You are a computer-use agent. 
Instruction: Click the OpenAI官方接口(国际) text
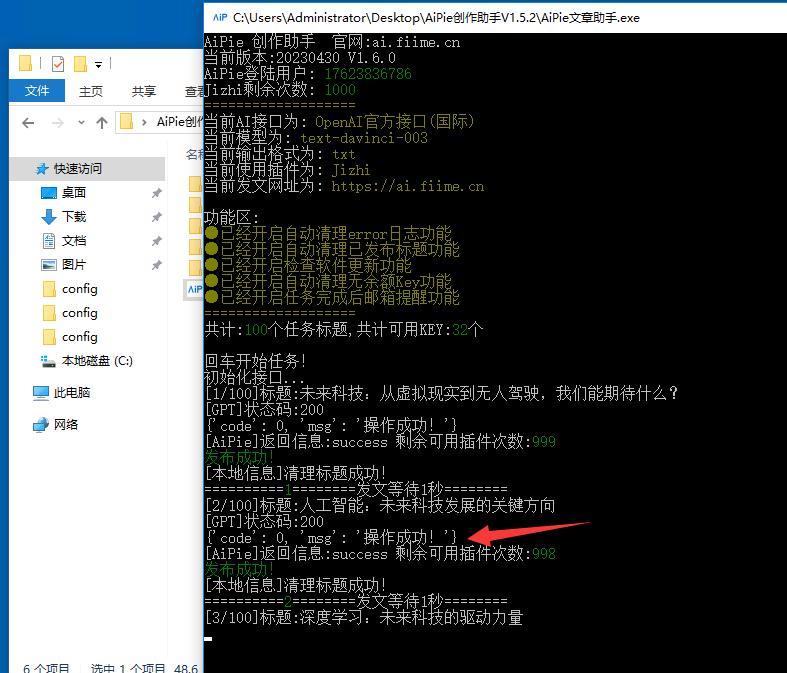395,122
